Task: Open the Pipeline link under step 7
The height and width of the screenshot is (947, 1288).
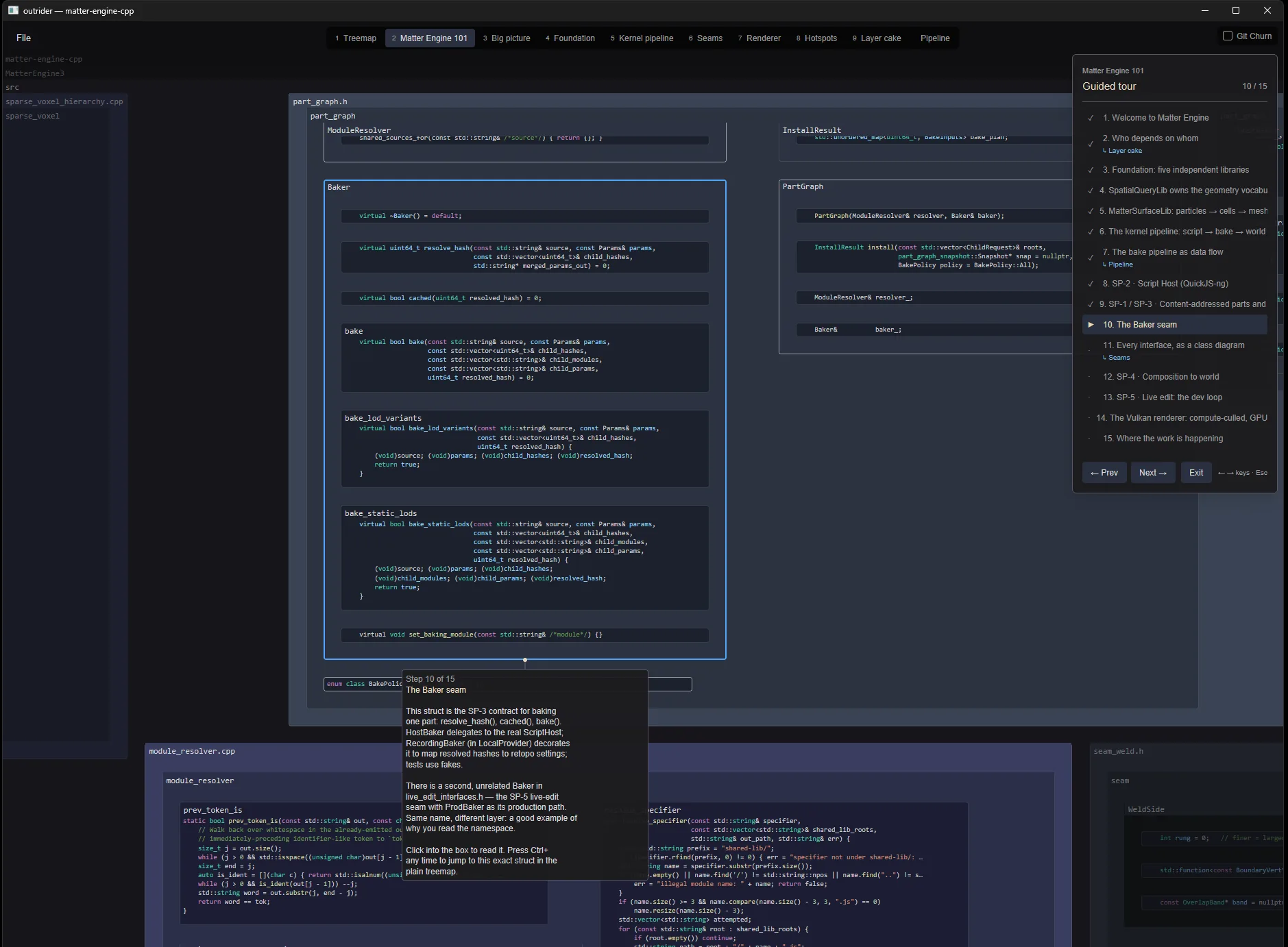Action: click(x=1118, y=265)
